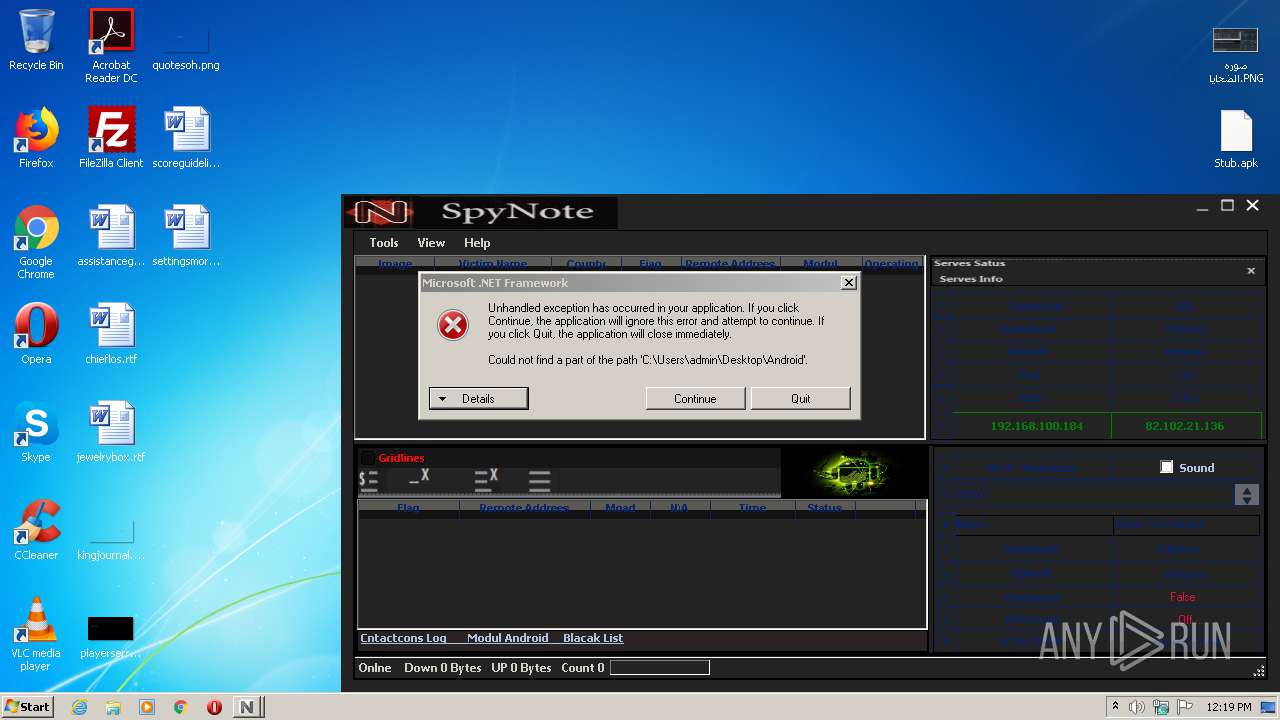This screenshot has height=720, width=1280.
Task: Switch to the Modul Android tab
Action: click(507, 638)
